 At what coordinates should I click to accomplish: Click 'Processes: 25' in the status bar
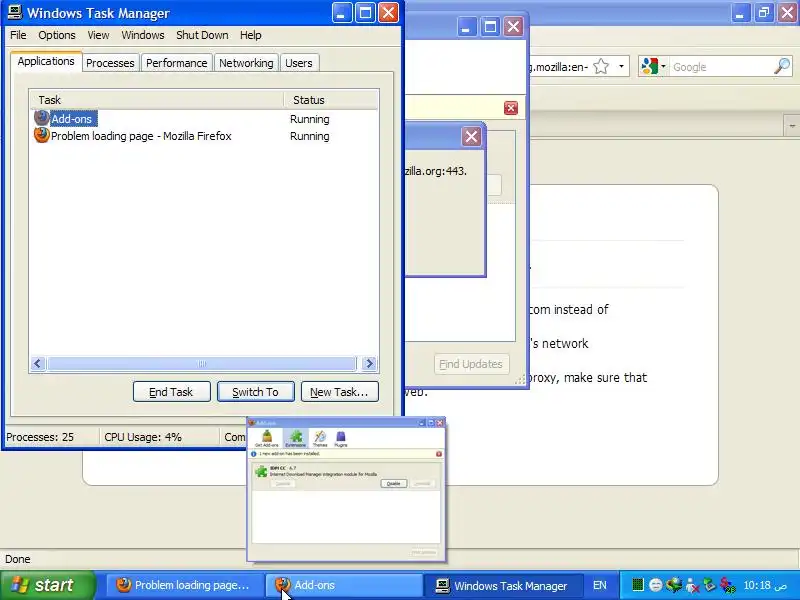[40, 437]
